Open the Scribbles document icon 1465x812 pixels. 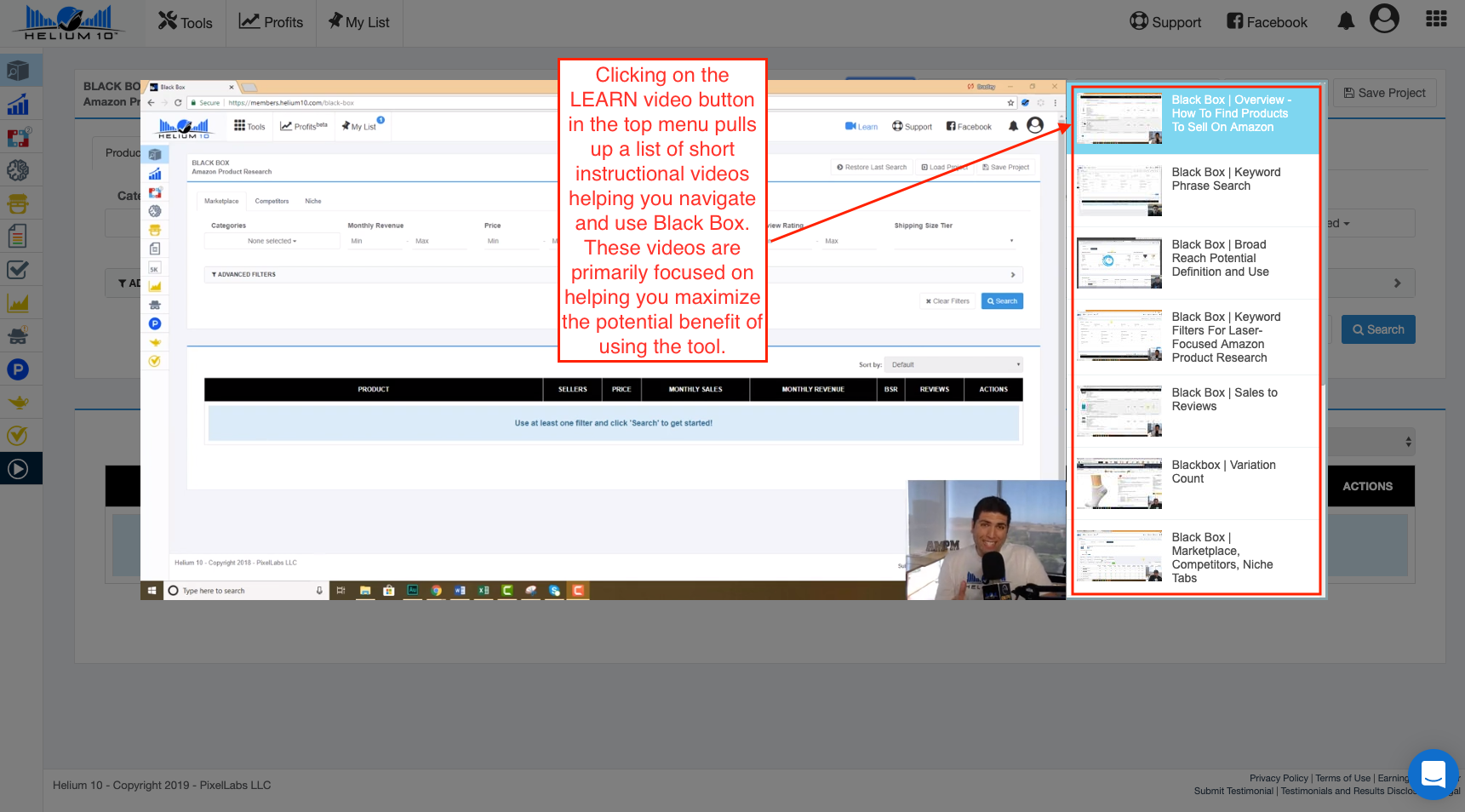click(x=18, y=236)
